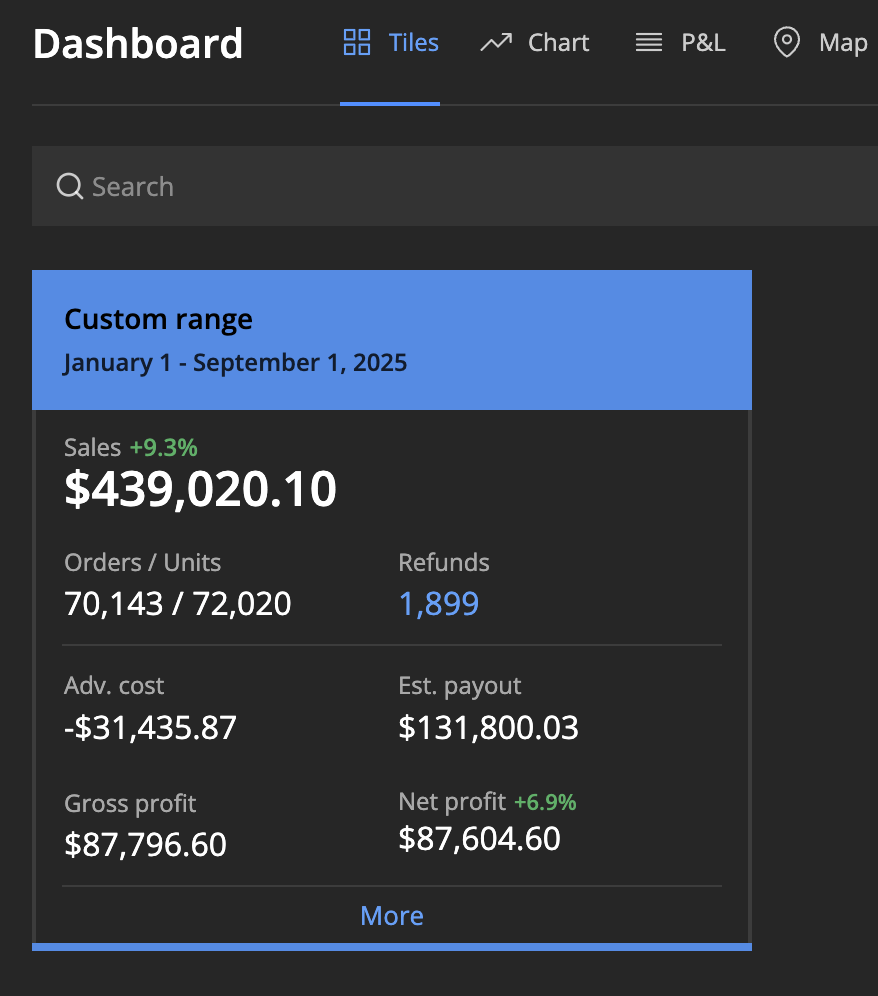878x996 pixels.
Task: Click the search magnifying glass icon
Action: [69, 187]
